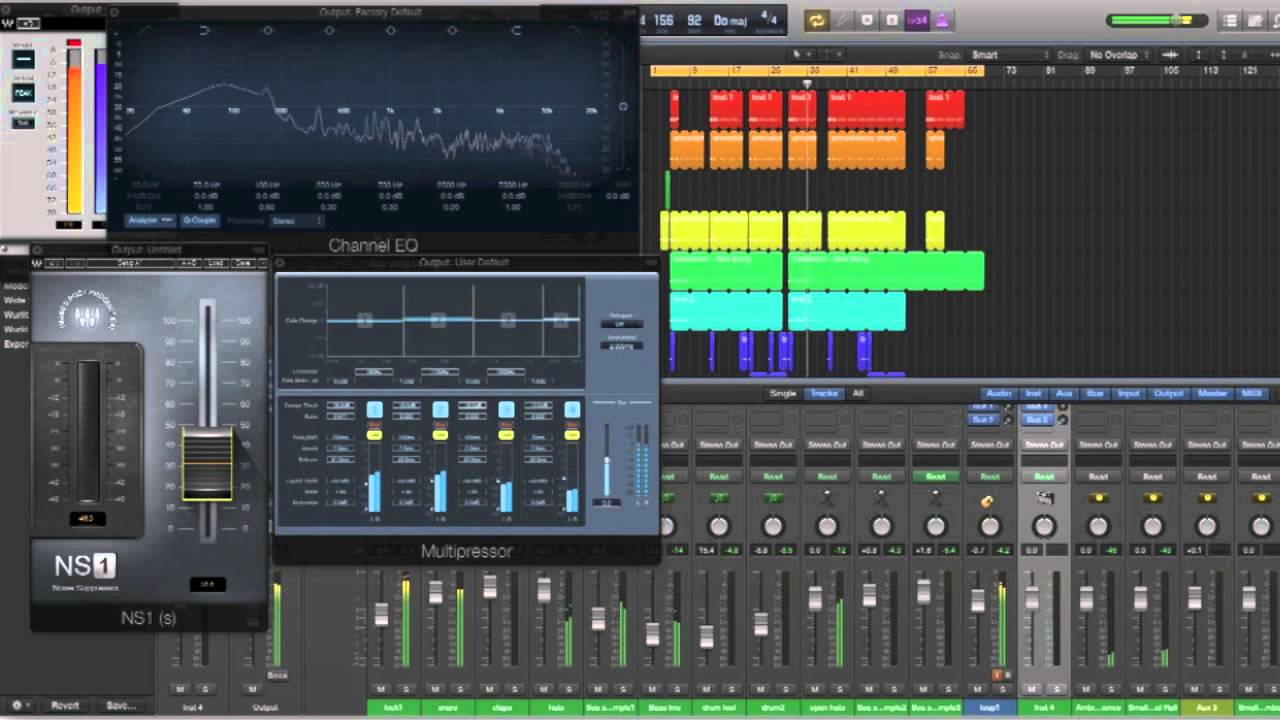Click the count-in 1234 button
This screenshot has height=720, width=1280.
coord(917,20)
